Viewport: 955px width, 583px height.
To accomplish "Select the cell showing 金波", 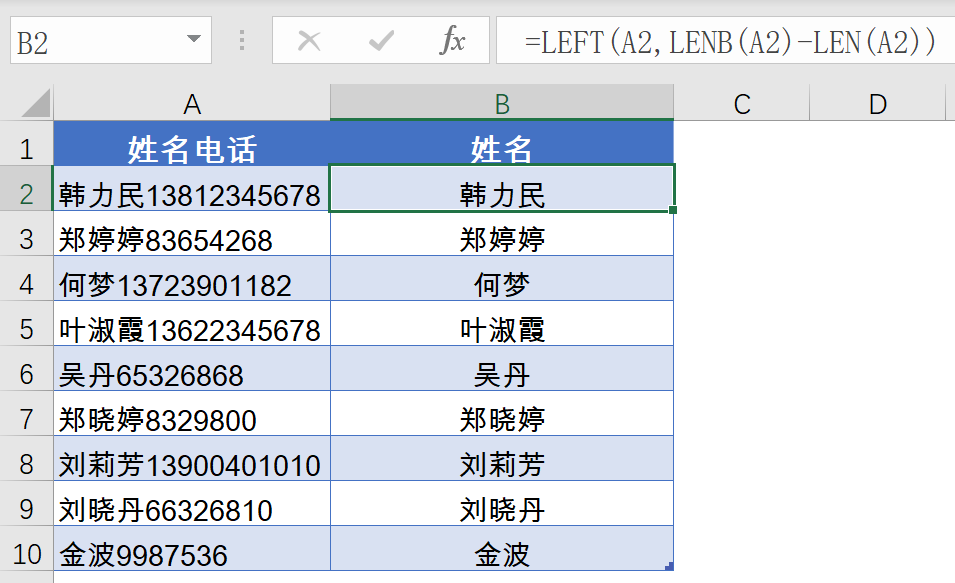I will pos(501,548).
